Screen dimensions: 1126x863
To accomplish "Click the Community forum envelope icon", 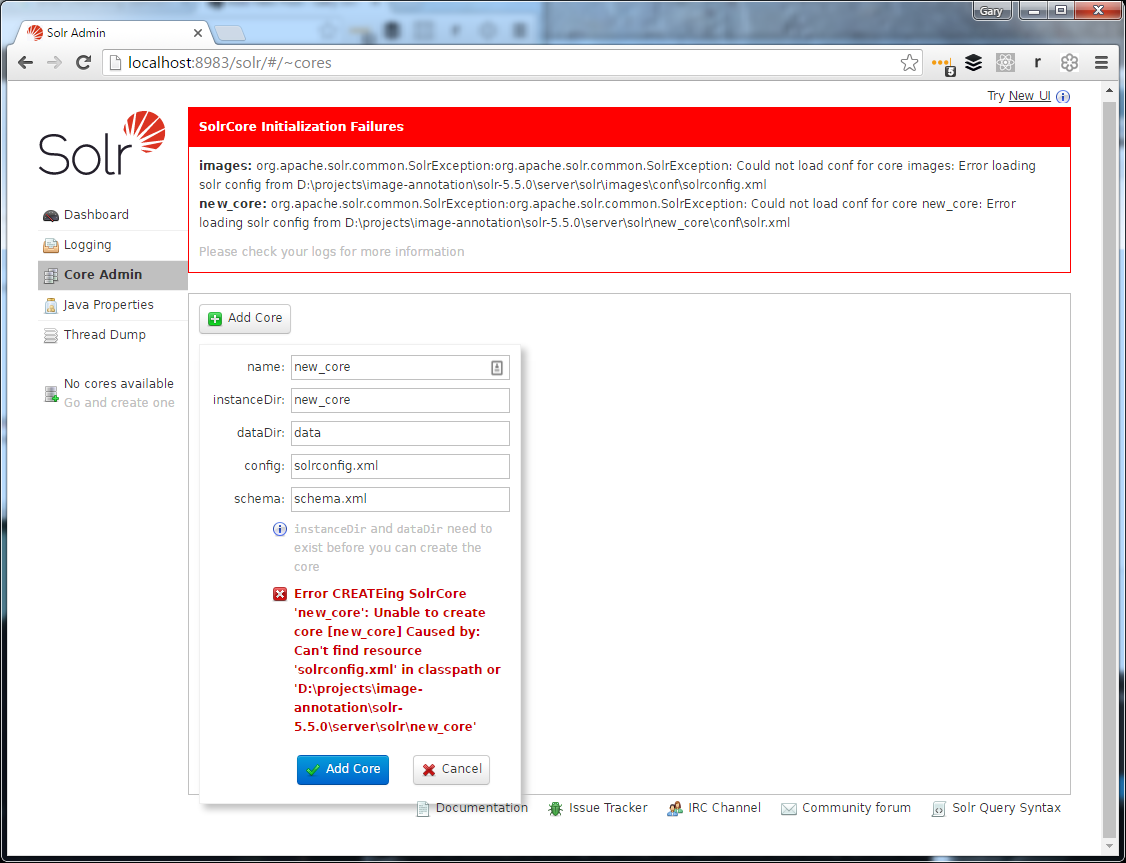I will tap(790, 807).
